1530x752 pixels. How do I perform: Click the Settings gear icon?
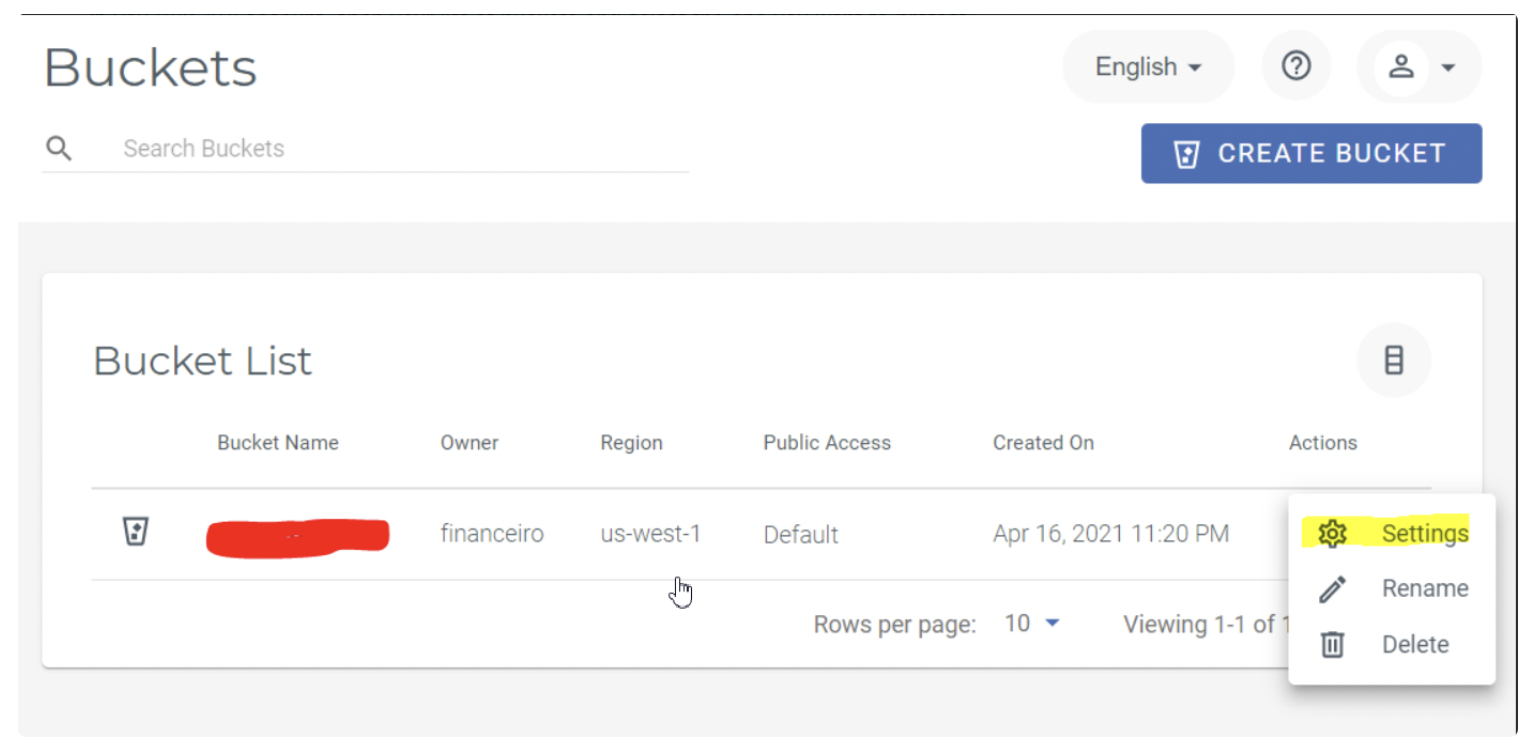click(1332, 533)
